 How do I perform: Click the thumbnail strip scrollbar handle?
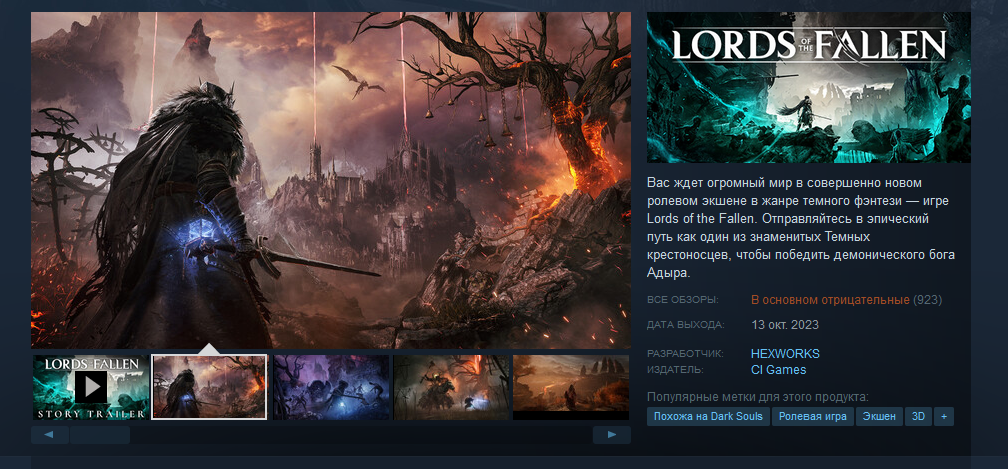[x=100, y=435]
